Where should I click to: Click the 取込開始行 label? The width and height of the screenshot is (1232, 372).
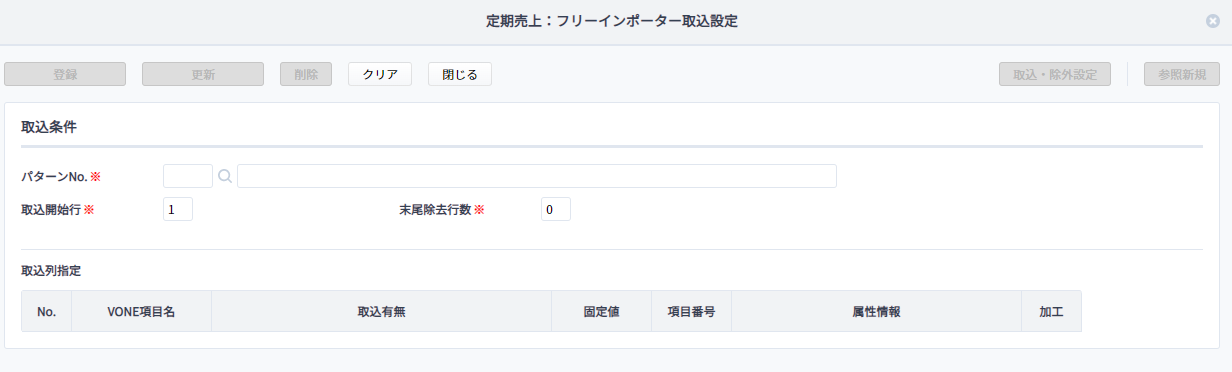point(51,210)
